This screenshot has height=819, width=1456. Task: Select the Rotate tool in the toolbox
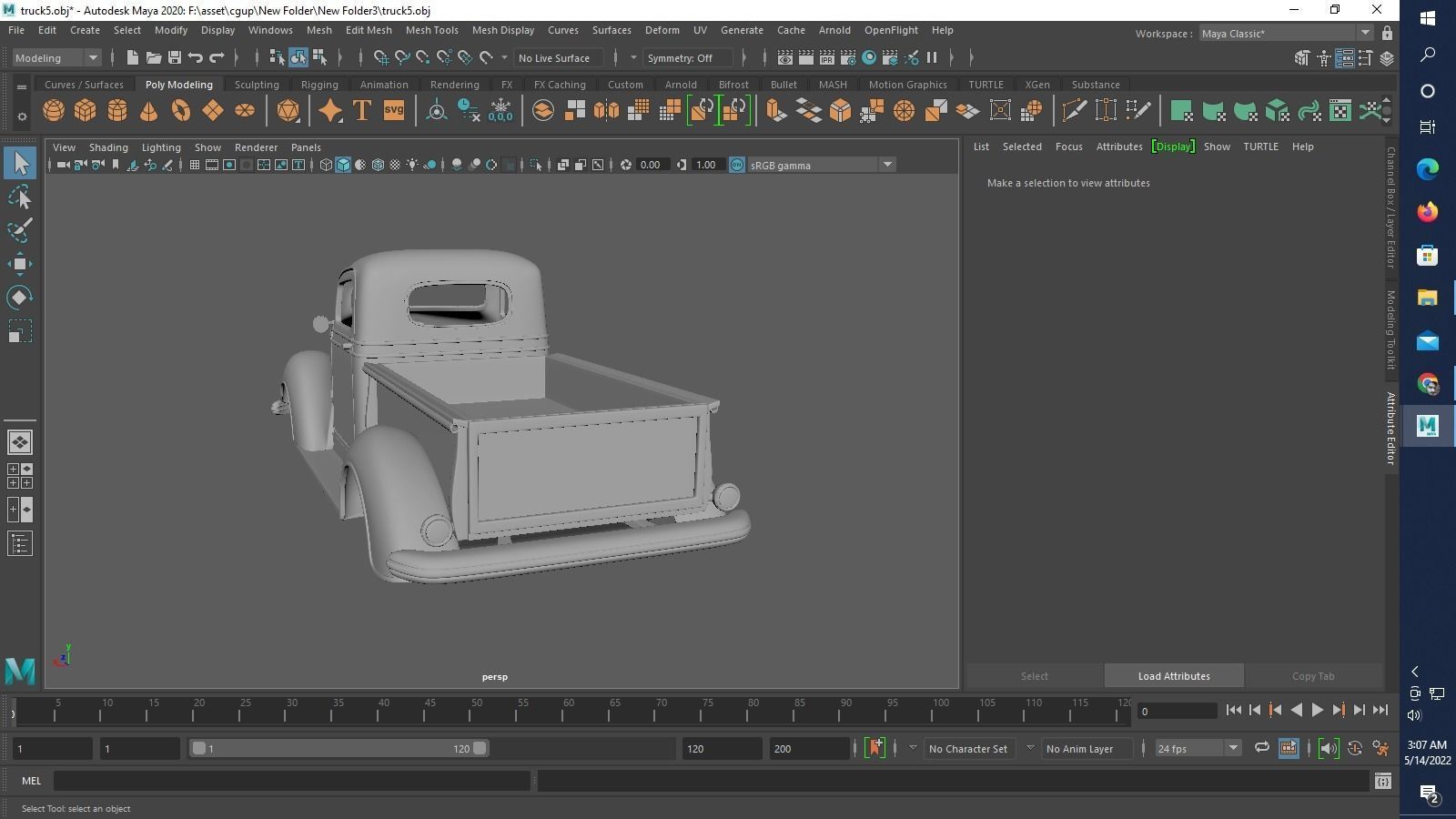(20, 298)
